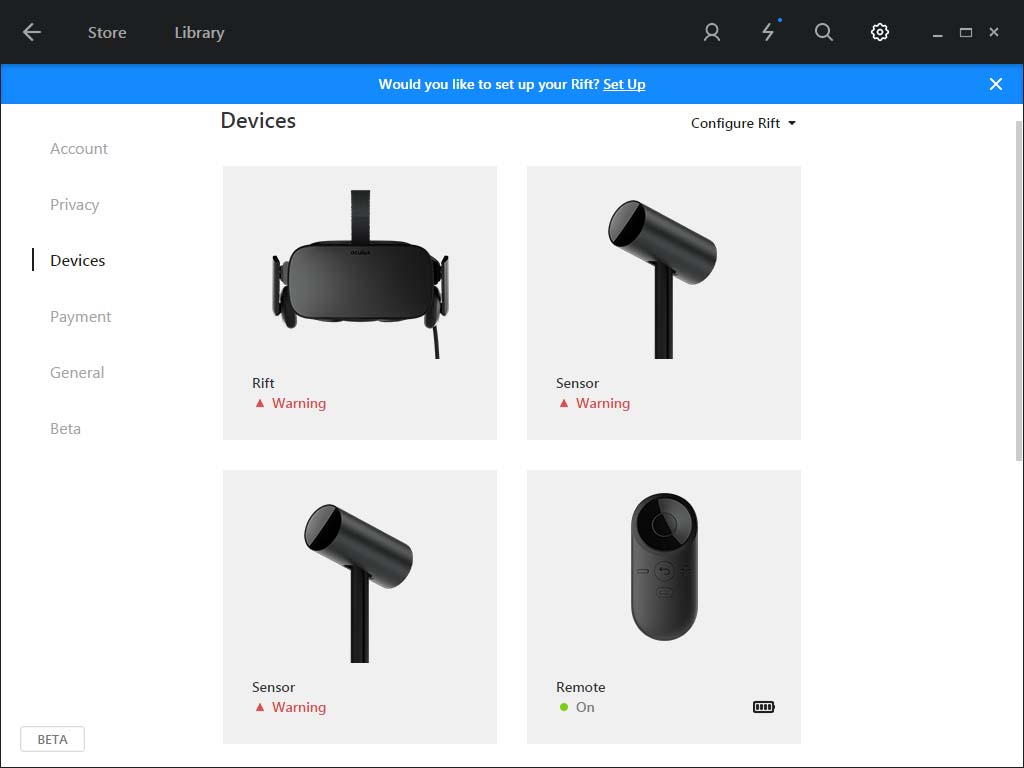Open notifications lightning bolt icon
The width and height of the screenshot is (1024, 768).
(x=769, y=32)
